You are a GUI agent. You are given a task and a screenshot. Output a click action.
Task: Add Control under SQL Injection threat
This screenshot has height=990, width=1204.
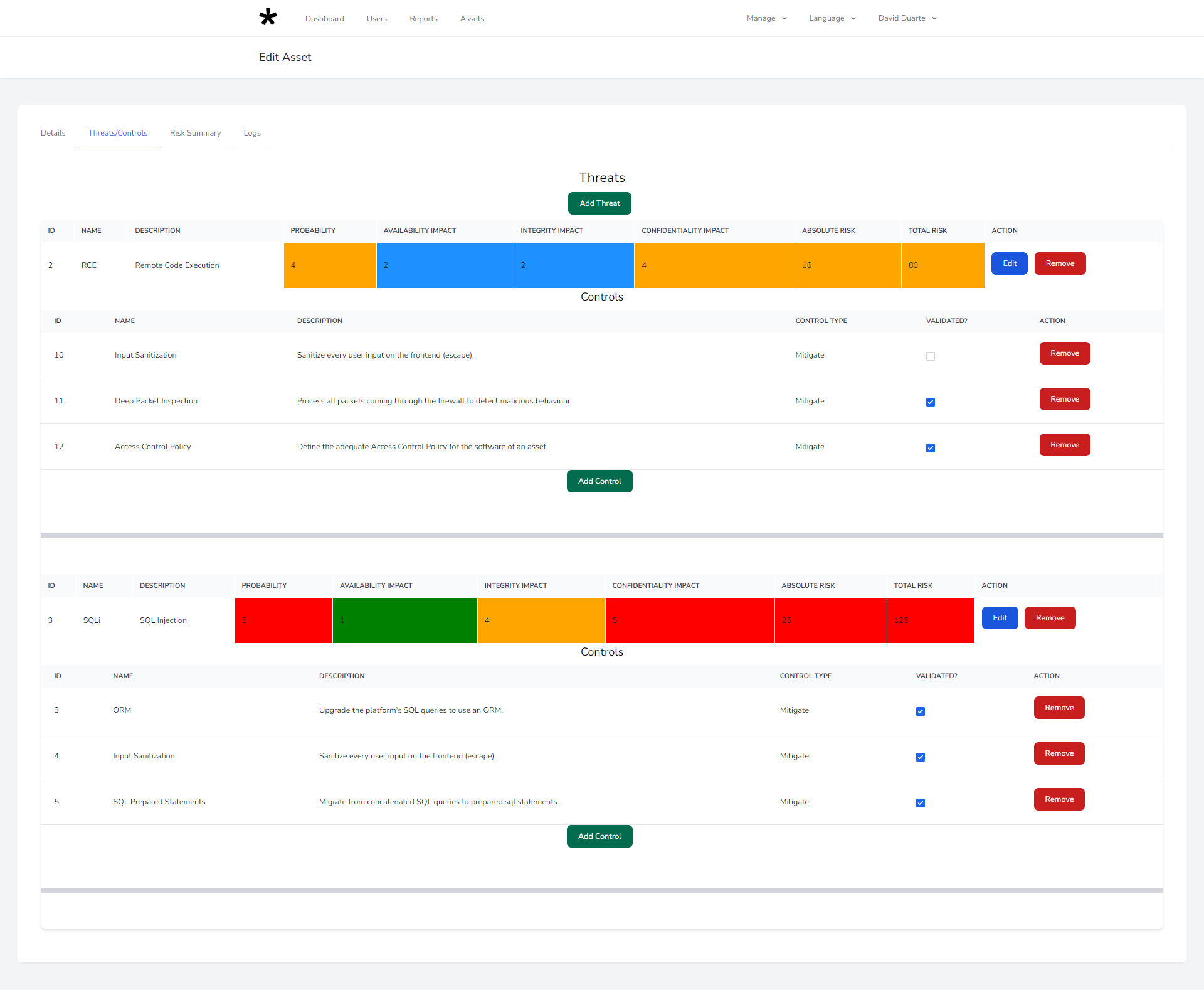[x=599, y=836]
